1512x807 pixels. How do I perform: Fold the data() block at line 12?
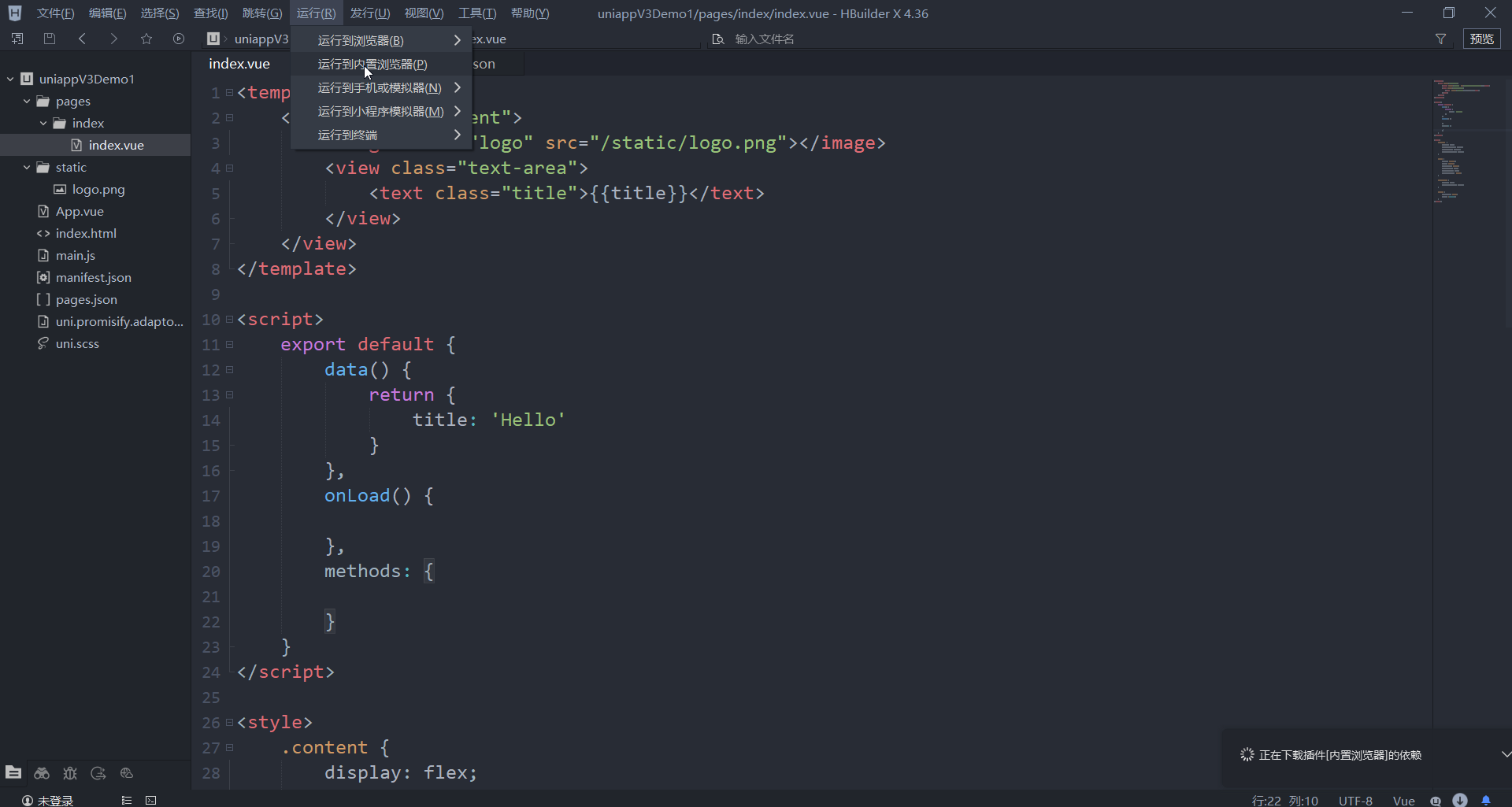click(229, 369)
